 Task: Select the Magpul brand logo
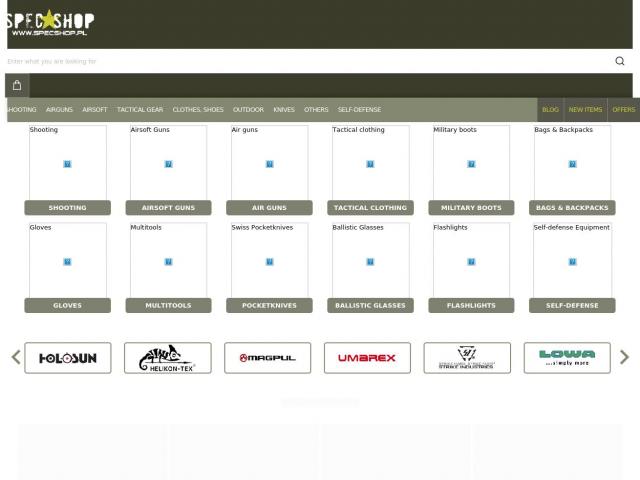(x=267, y=358)
